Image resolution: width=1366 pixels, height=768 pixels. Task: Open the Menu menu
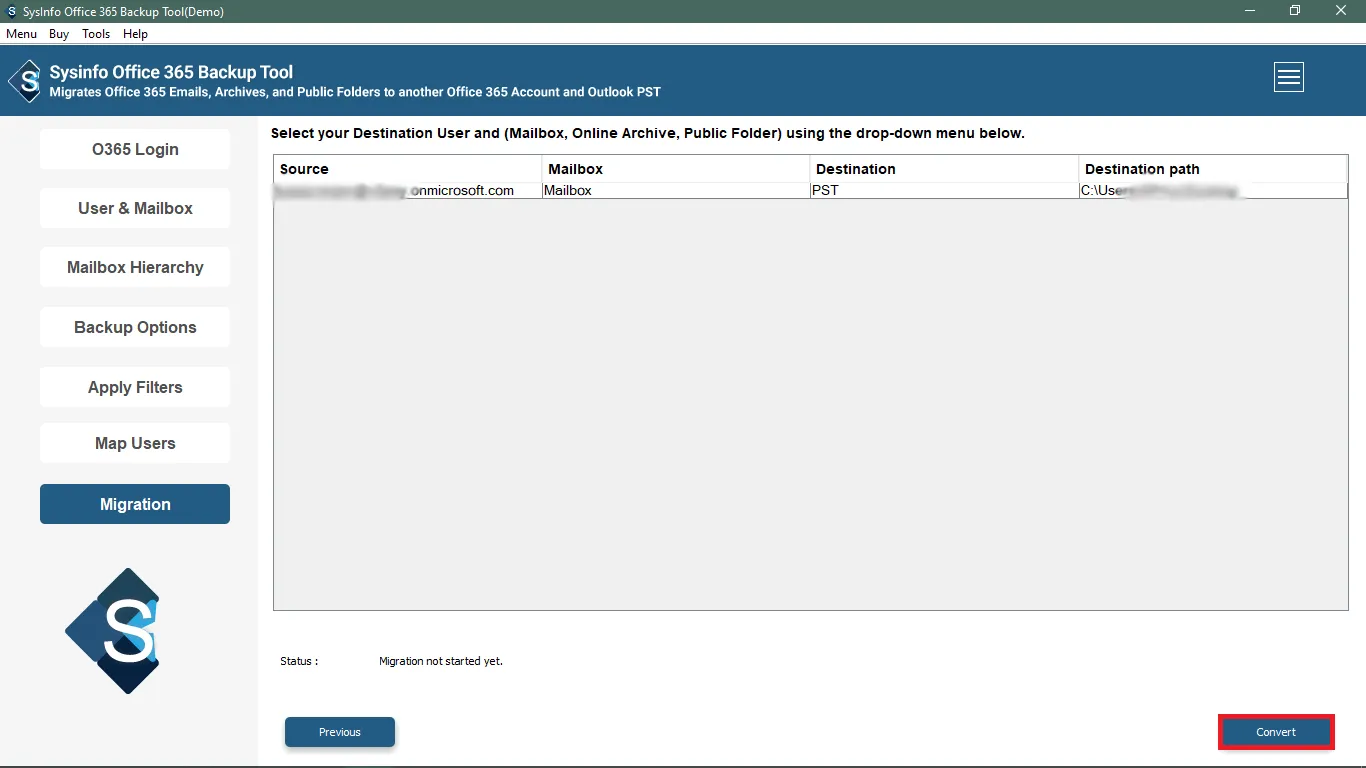(21, 34)
